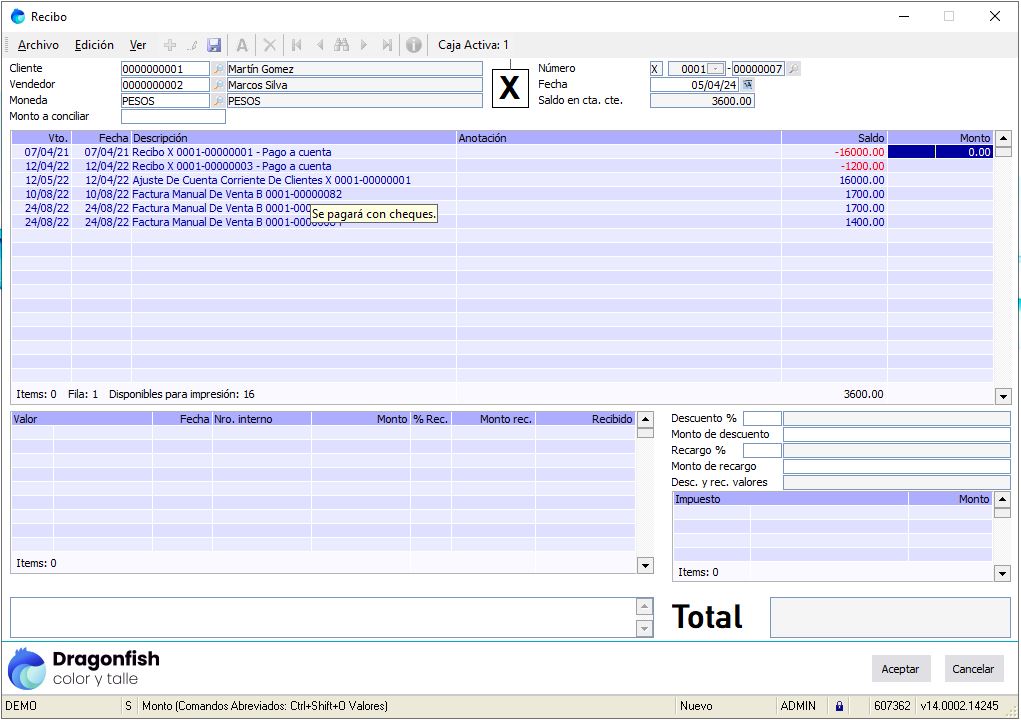Click the Fecha date field

[694, 85]
